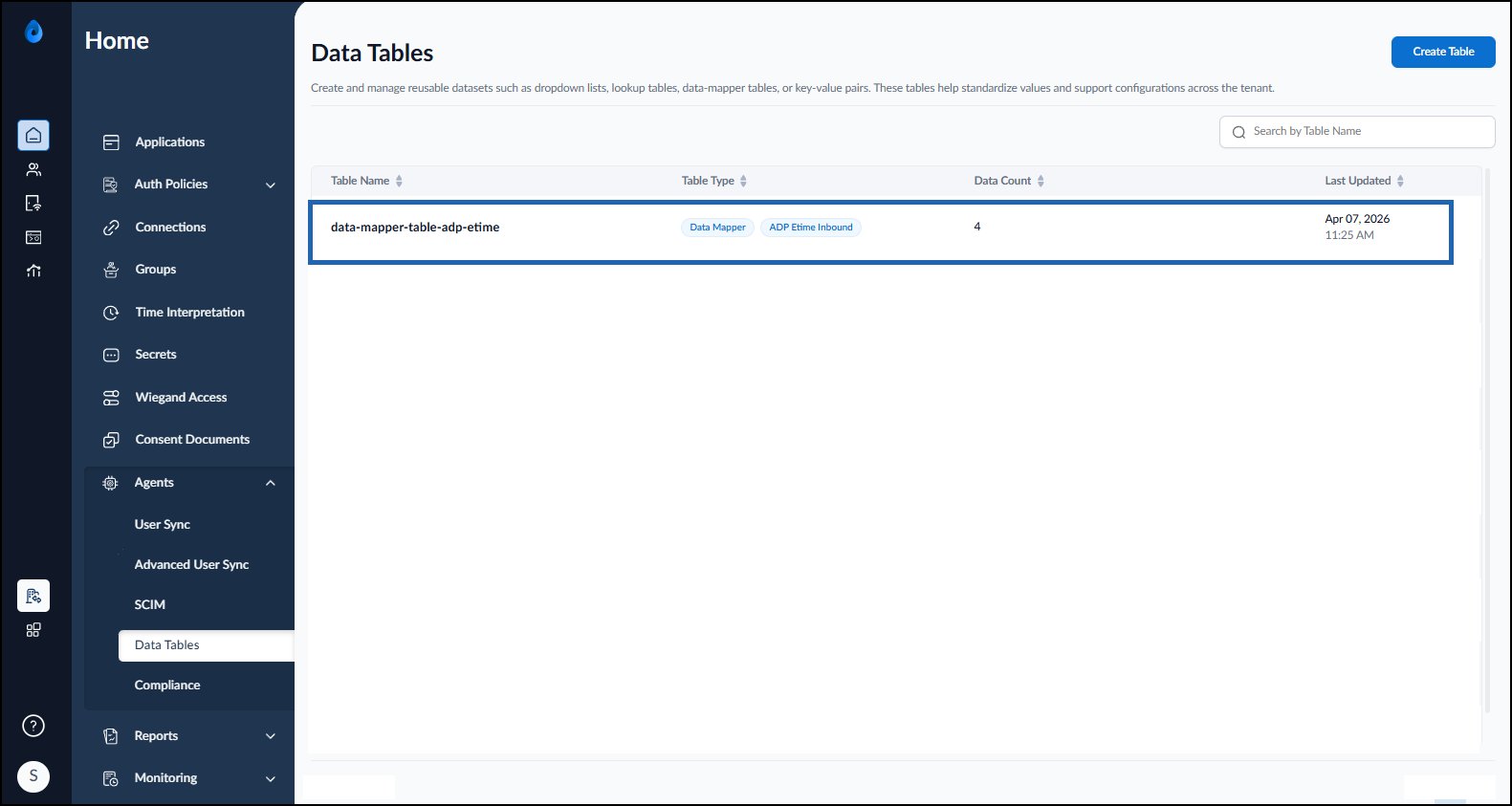Sort by Table Name column arrows
The width and height of the screenshot is (1512, 806).
pos(399,181)
